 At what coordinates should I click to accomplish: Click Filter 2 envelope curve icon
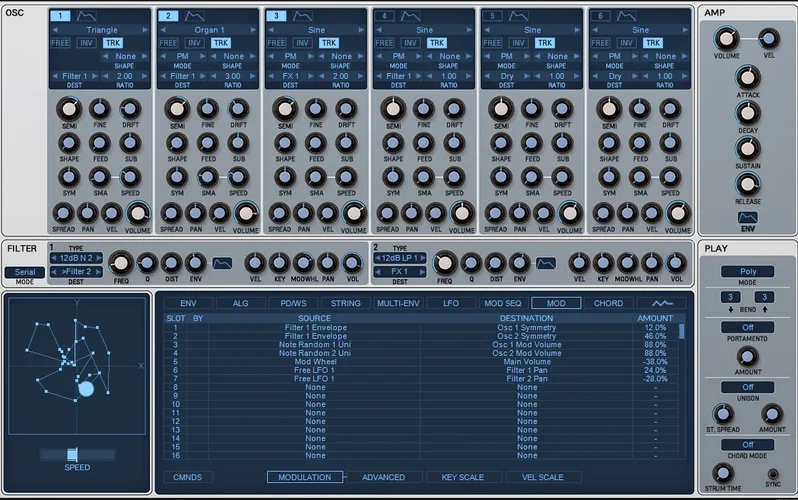pyautogui.click(x=545, y=263)
